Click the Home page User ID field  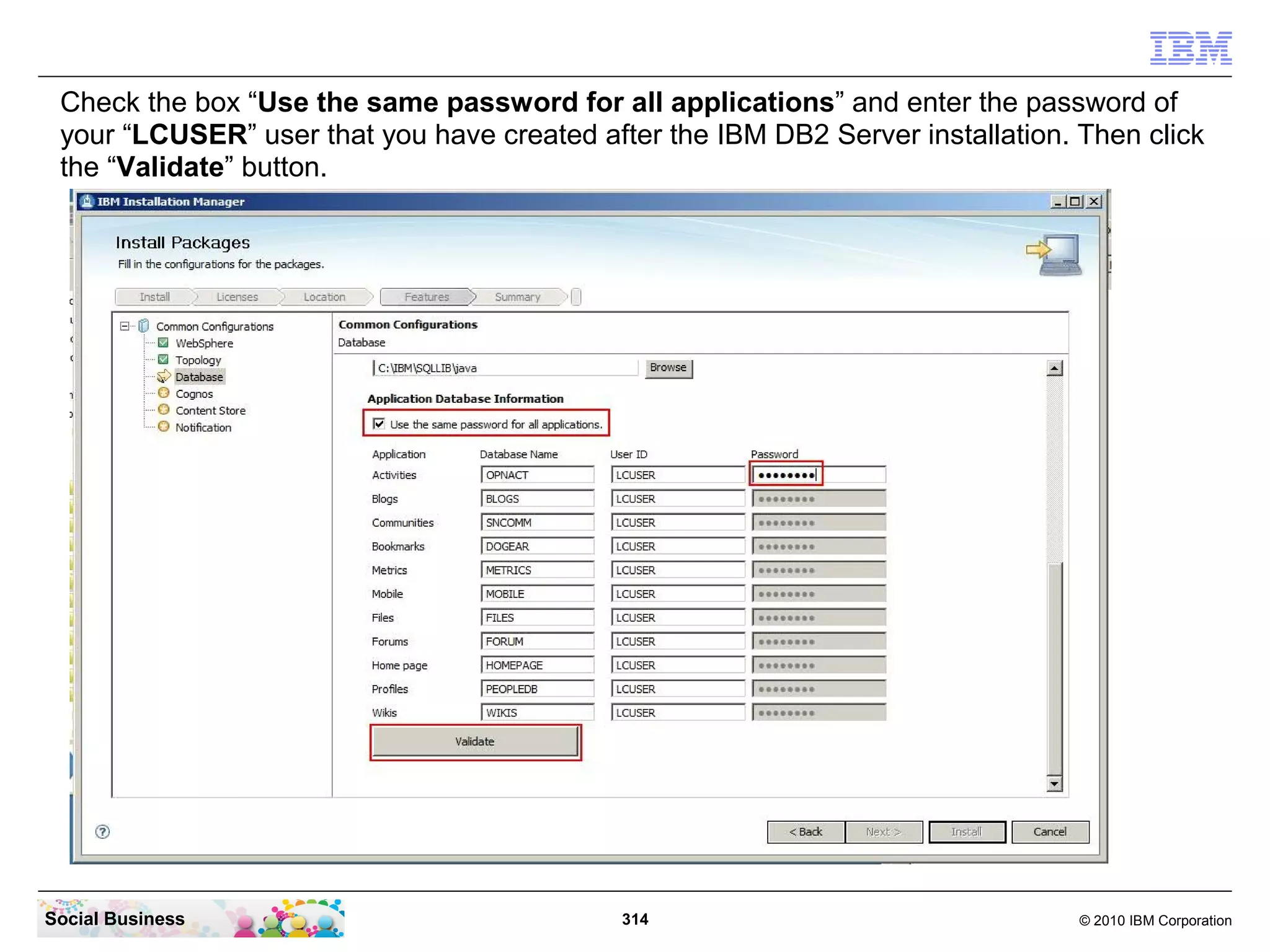tap(678, 665)
